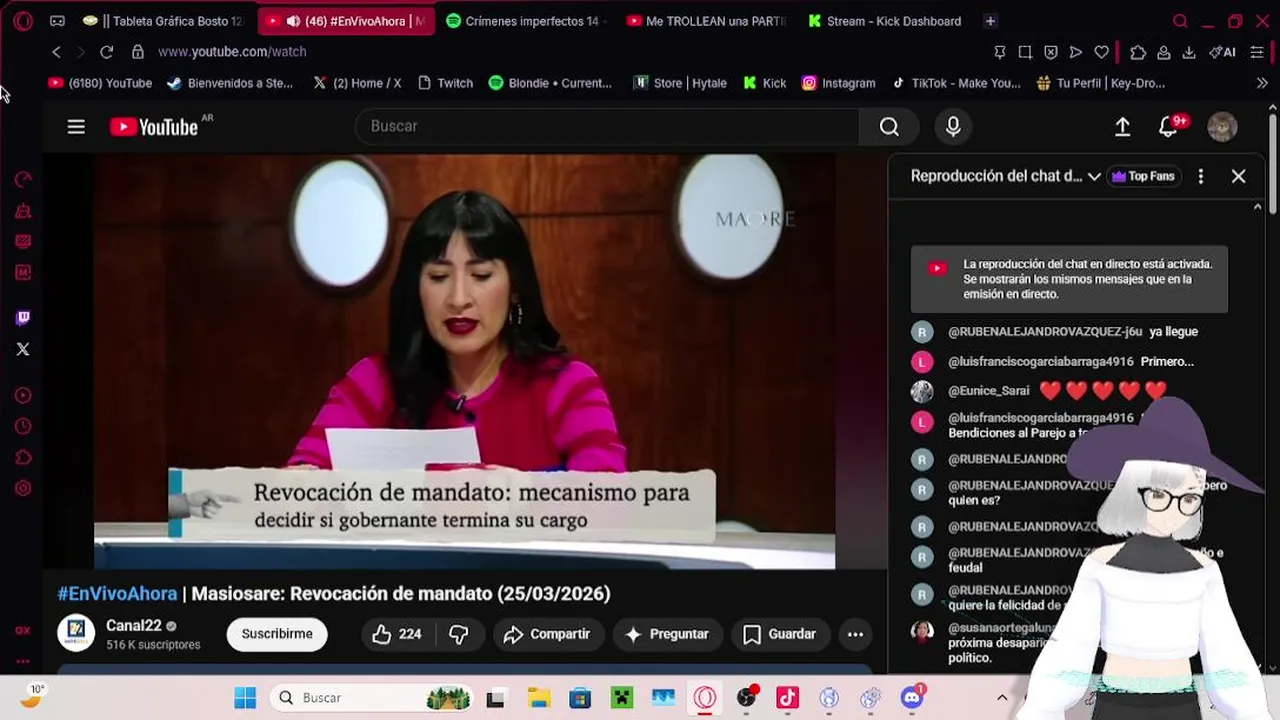The width and height of the screenshot is (1280, 720).
Task: Open the Canal22 channel name
Action: (x=134, y=626)
